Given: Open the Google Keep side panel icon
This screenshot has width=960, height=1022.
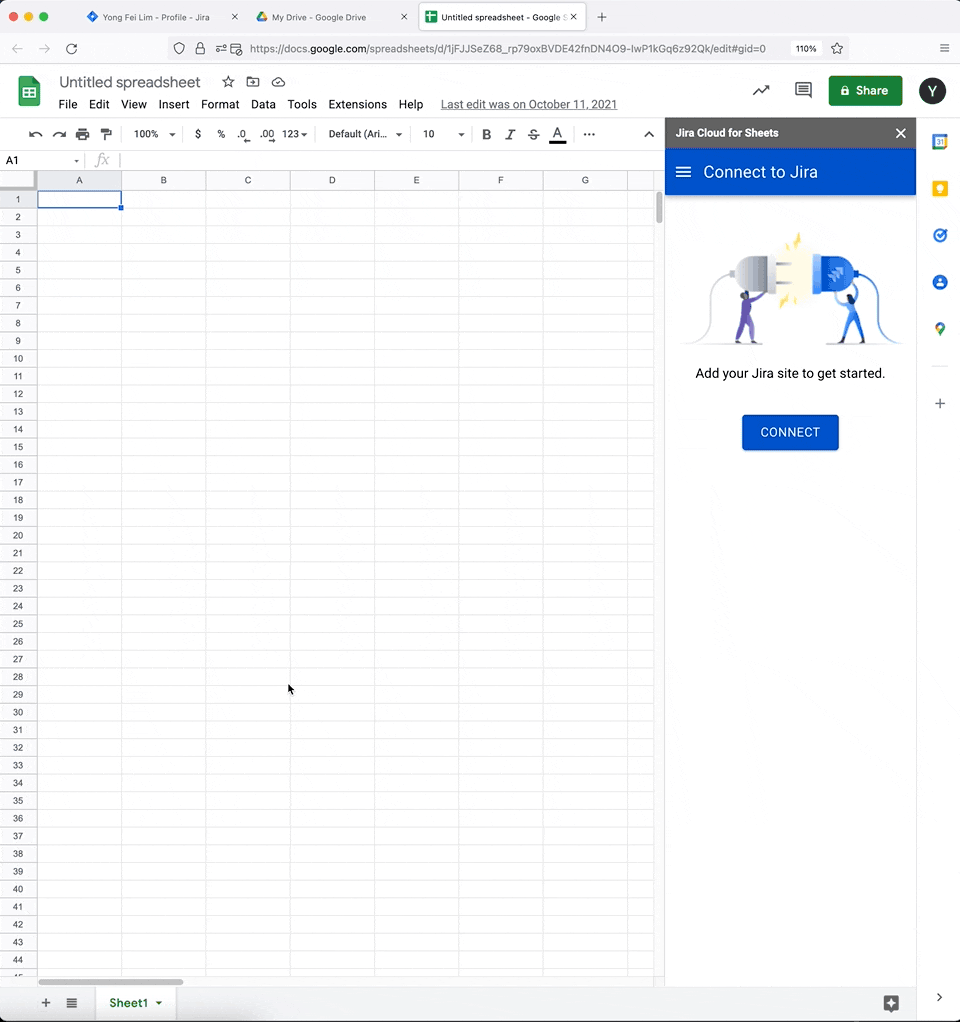Looking at the screenshot, I should point(939,188).
